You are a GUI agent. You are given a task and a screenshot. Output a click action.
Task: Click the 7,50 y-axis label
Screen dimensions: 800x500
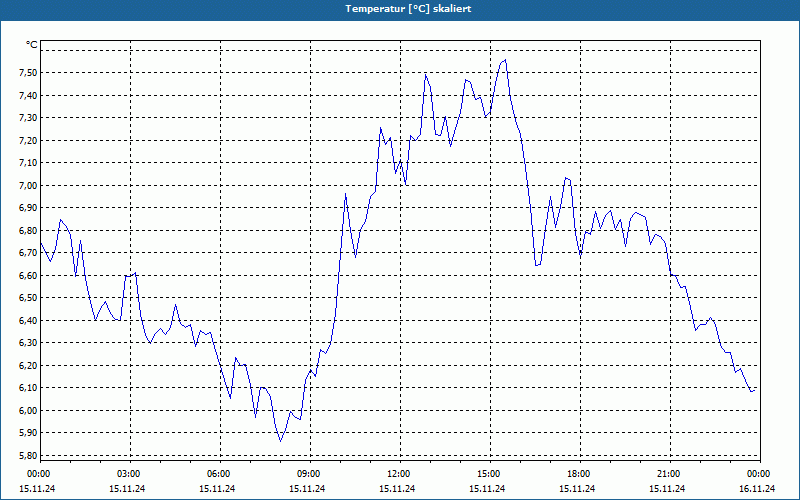(x=28, y=73)
